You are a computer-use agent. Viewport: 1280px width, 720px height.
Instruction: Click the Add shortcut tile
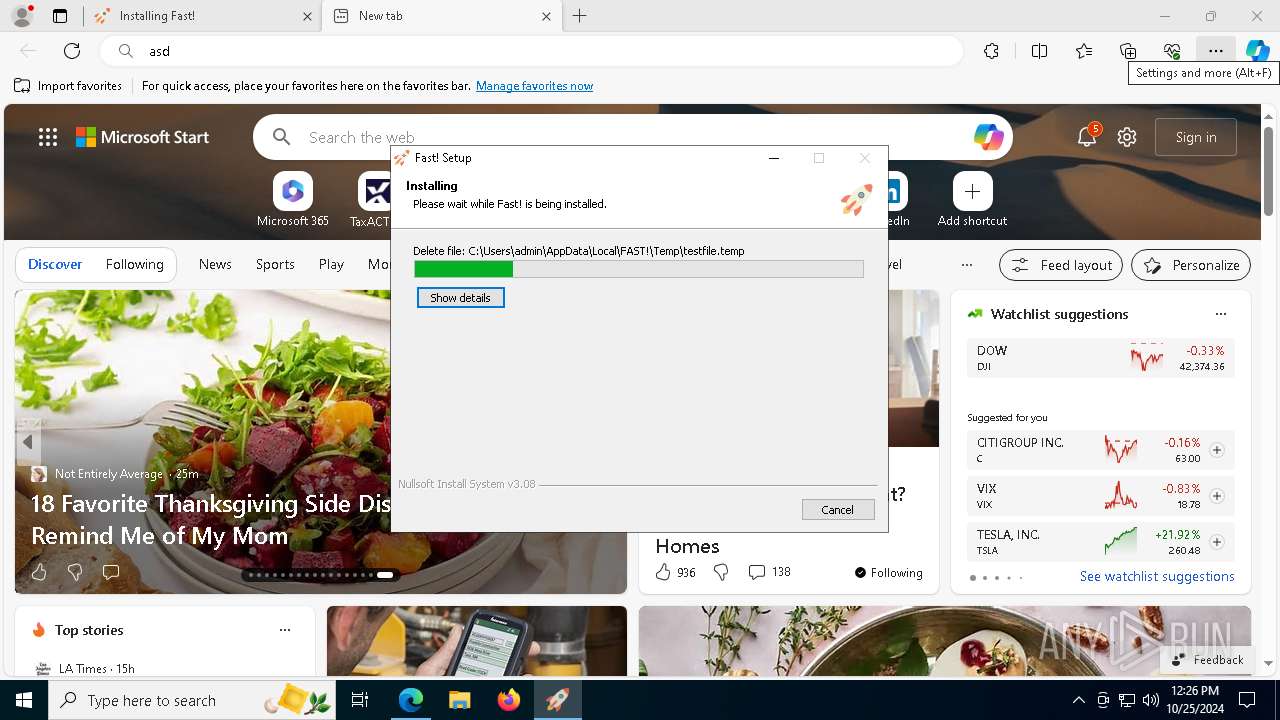click(972, 200)
